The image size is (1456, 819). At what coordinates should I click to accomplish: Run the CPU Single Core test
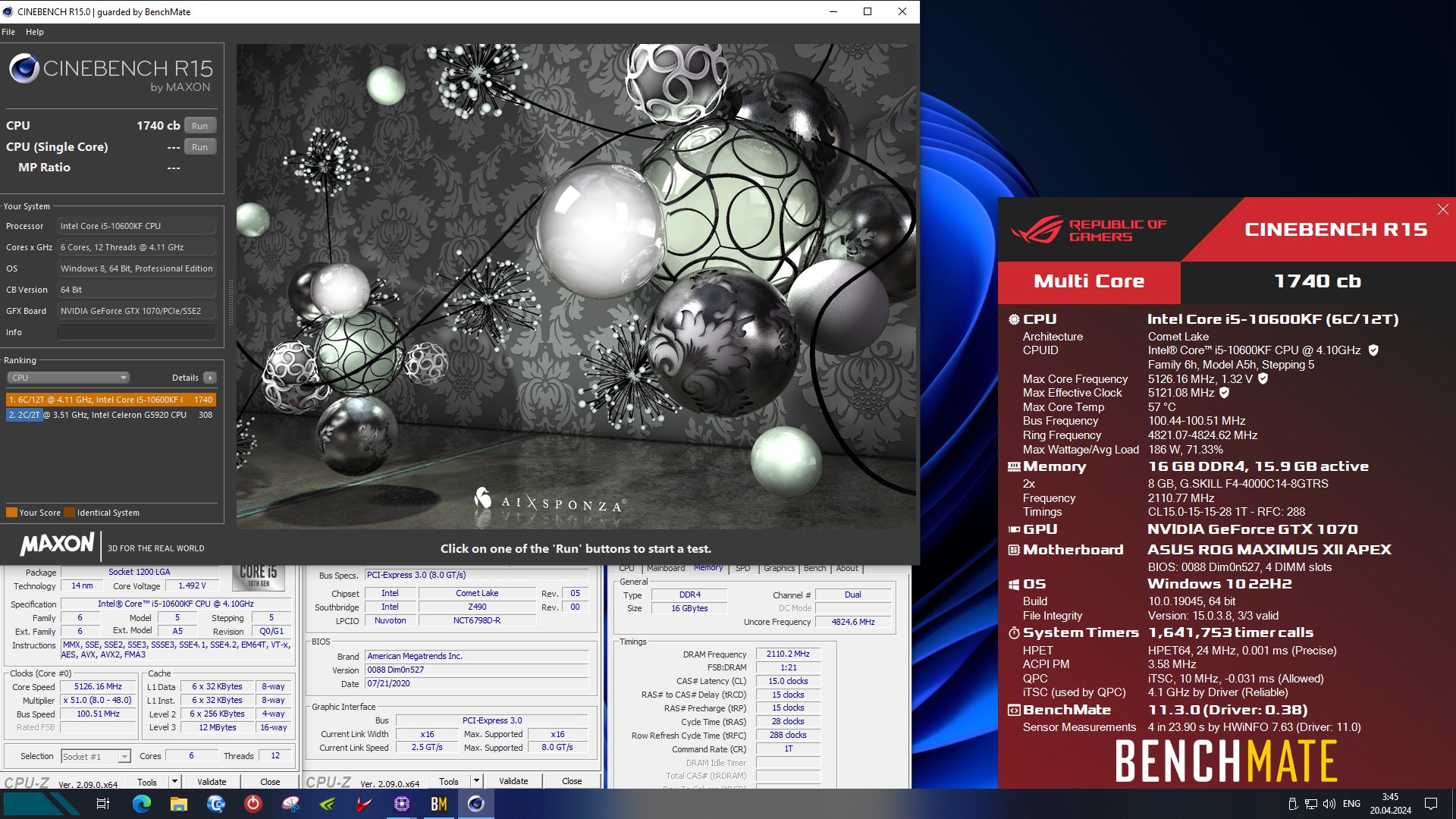(199, 147)
